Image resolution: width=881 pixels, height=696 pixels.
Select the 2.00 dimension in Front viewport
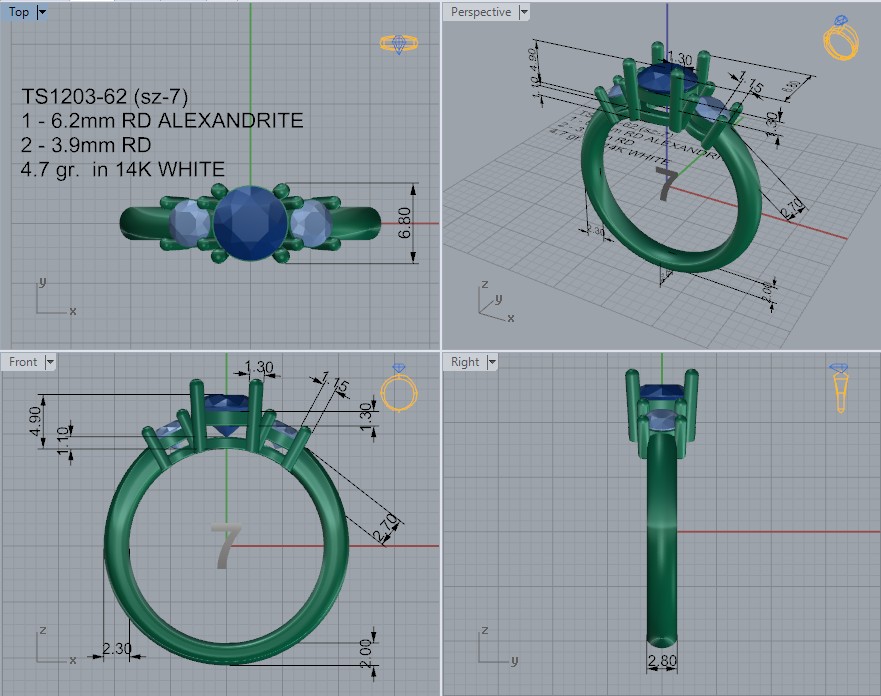(365, 654)
